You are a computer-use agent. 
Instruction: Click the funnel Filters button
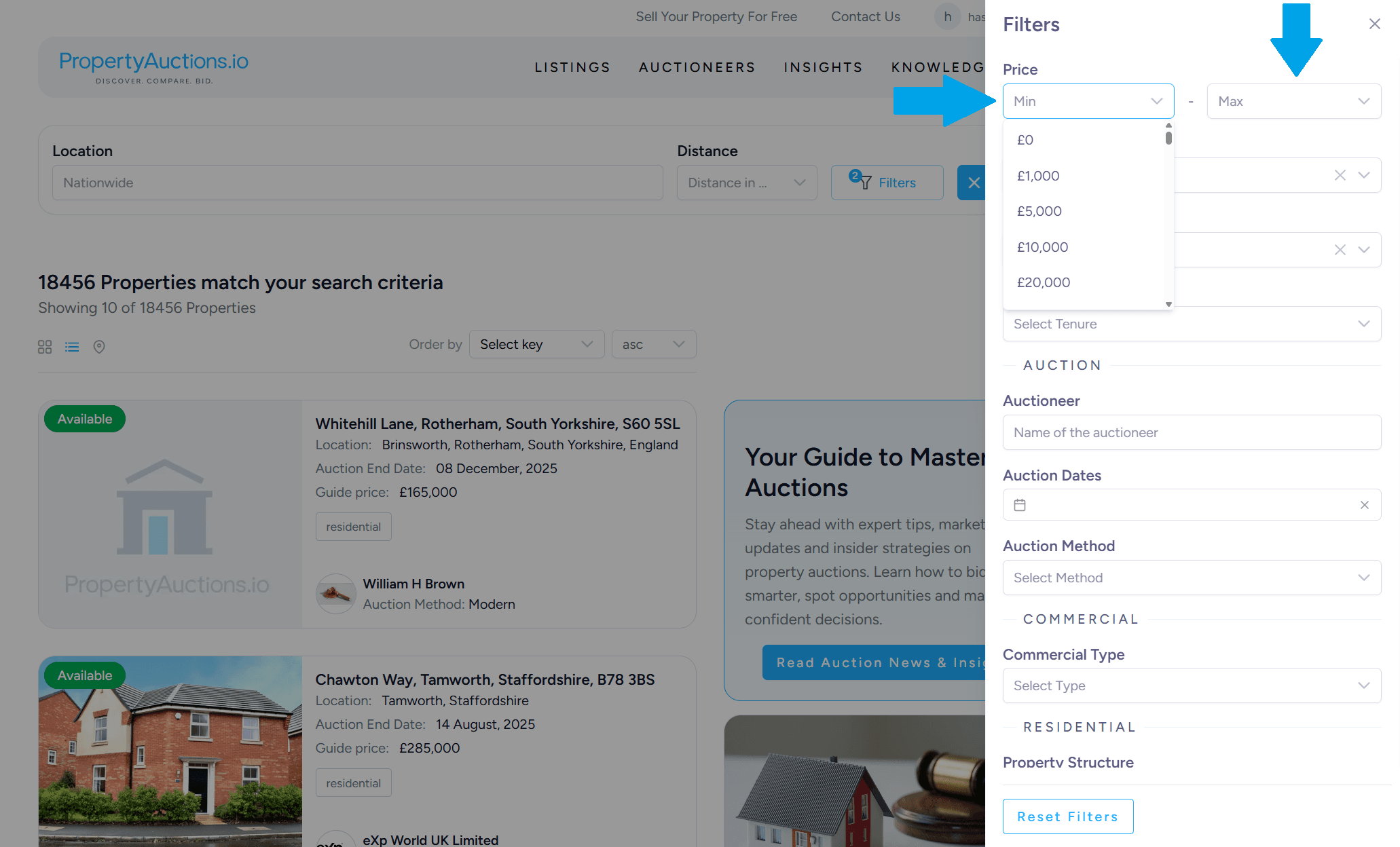(887, 183)
